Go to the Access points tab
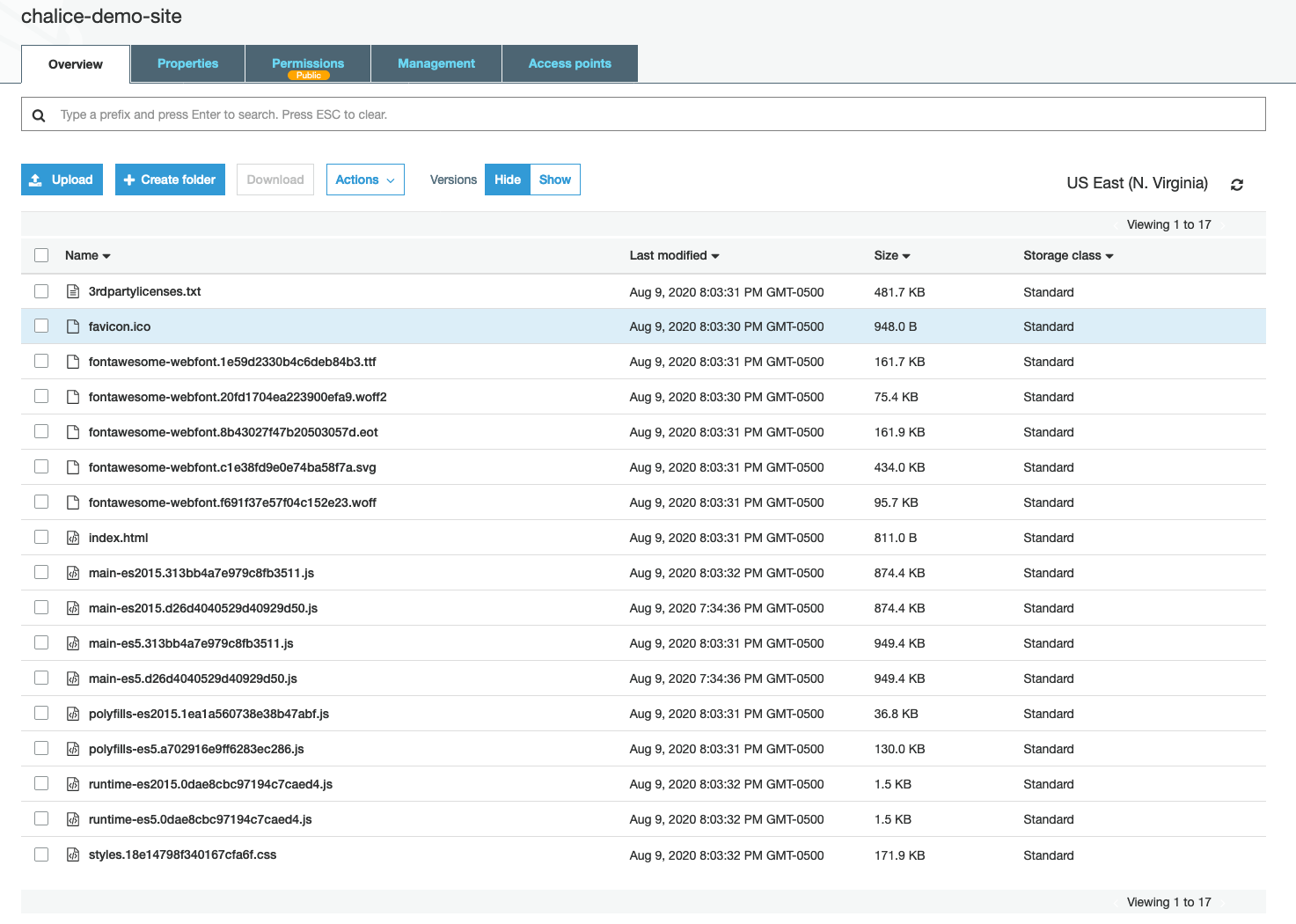This screenshot has width=1296, height=924. pos(570,63)
